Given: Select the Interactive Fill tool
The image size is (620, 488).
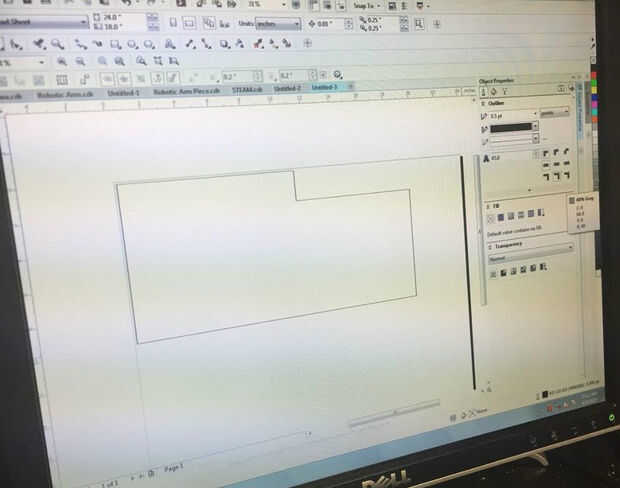Looking at the screenshot, I should (x=273, y=44).
